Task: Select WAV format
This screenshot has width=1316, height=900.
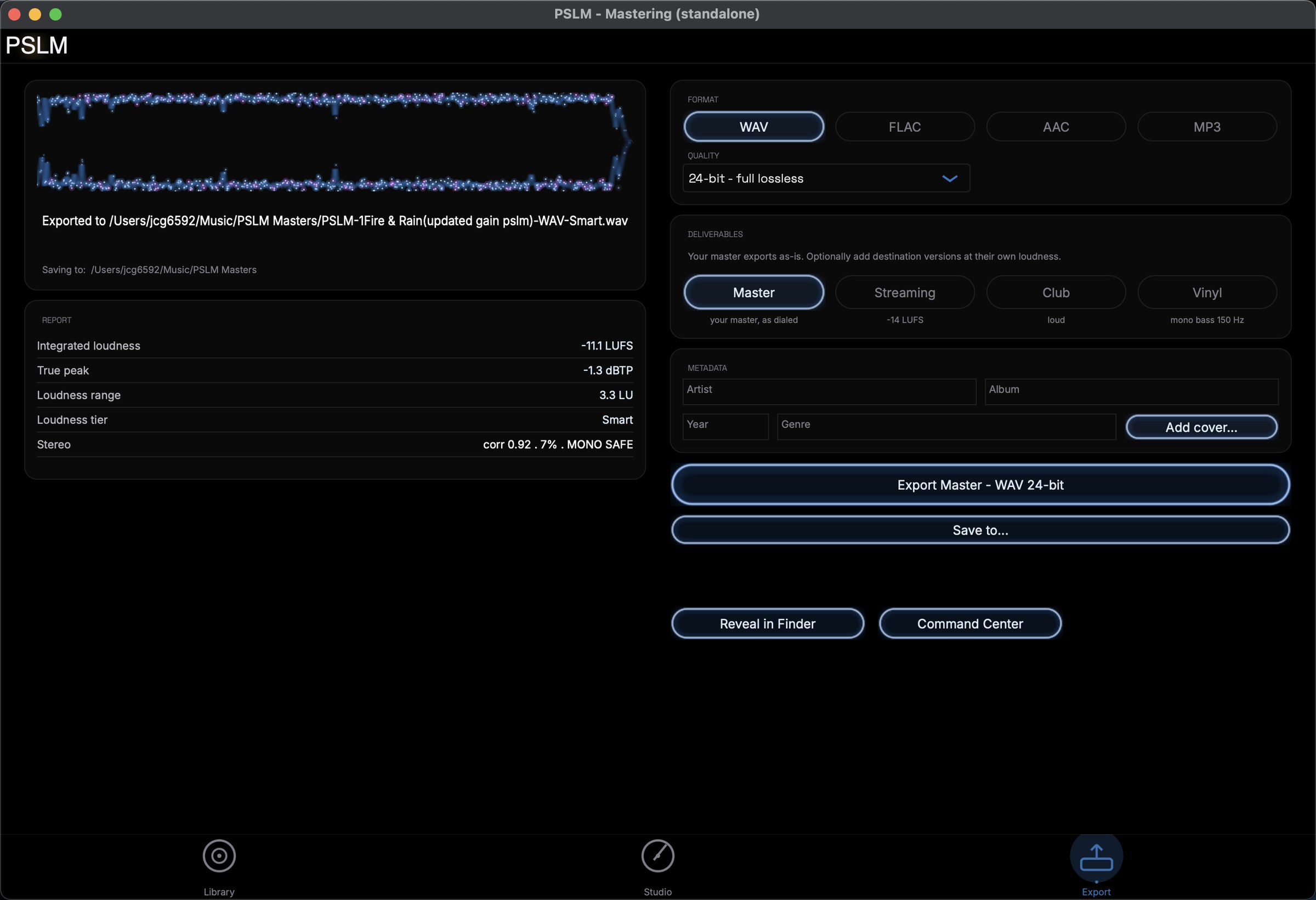Action: (x=754, y=126)
